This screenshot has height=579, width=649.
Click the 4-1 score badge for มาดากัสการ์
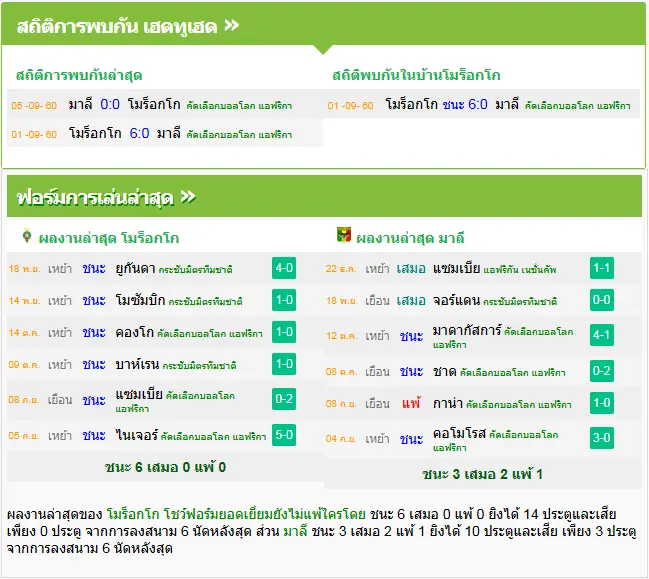601,335
